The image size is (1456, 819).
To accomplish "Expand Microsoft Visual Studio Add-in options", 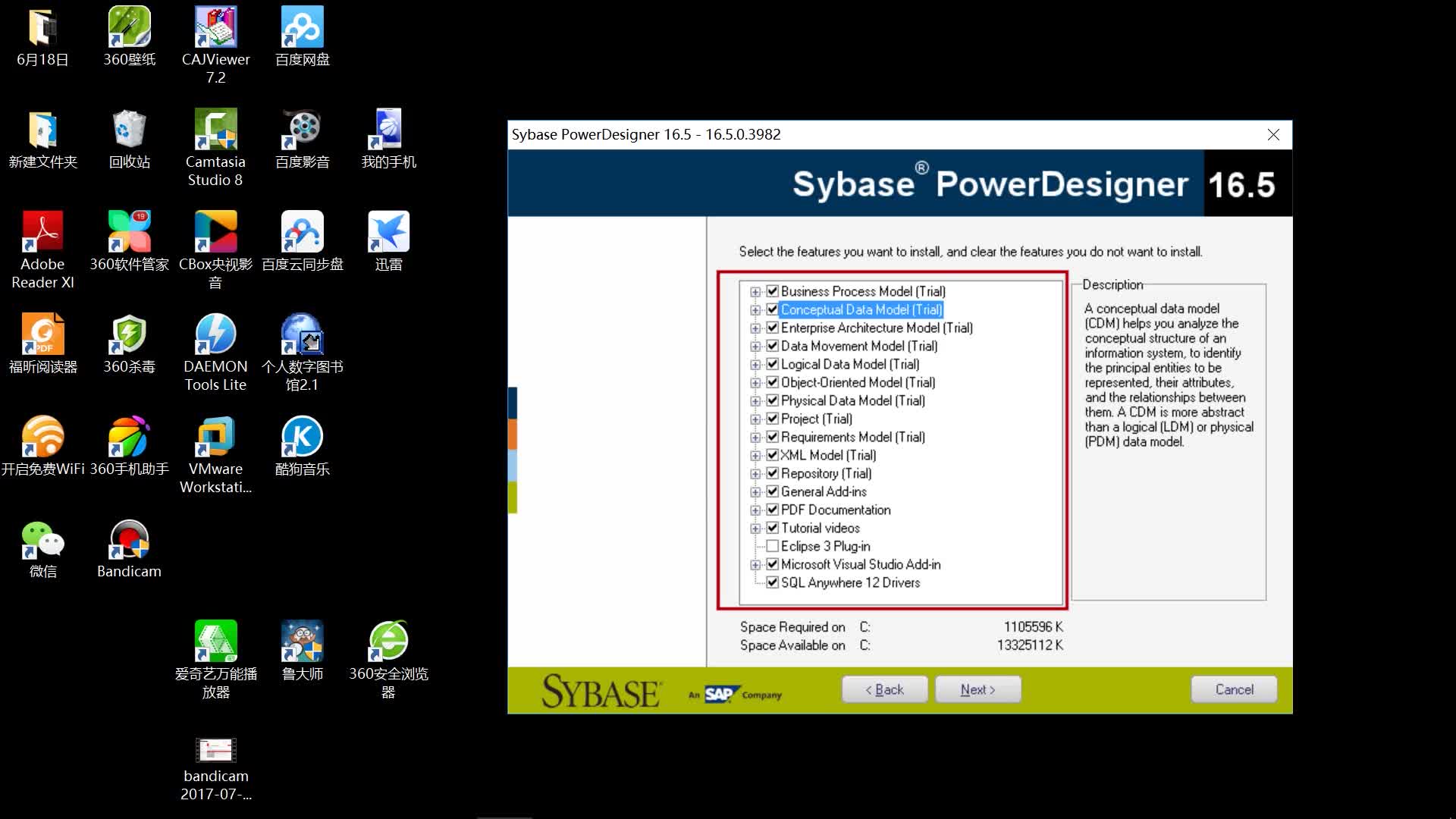I will [755, 564].
